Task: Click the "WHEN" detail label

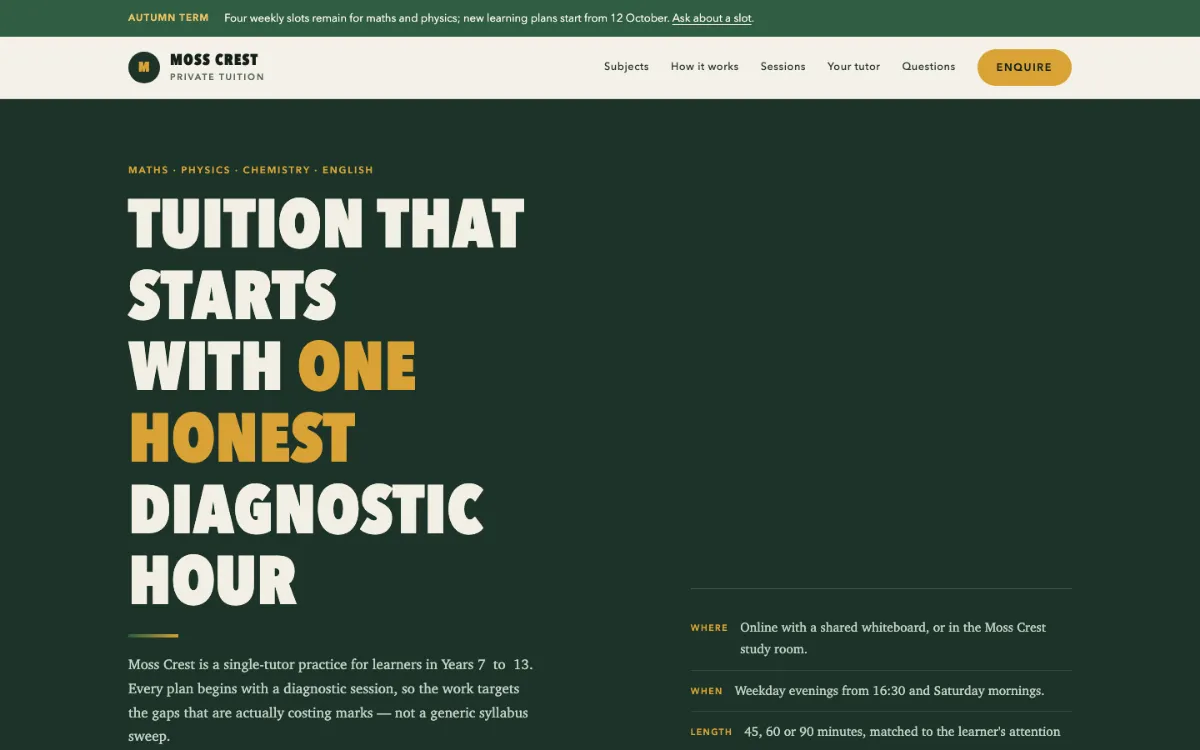Action: click(x=706, y=691)
